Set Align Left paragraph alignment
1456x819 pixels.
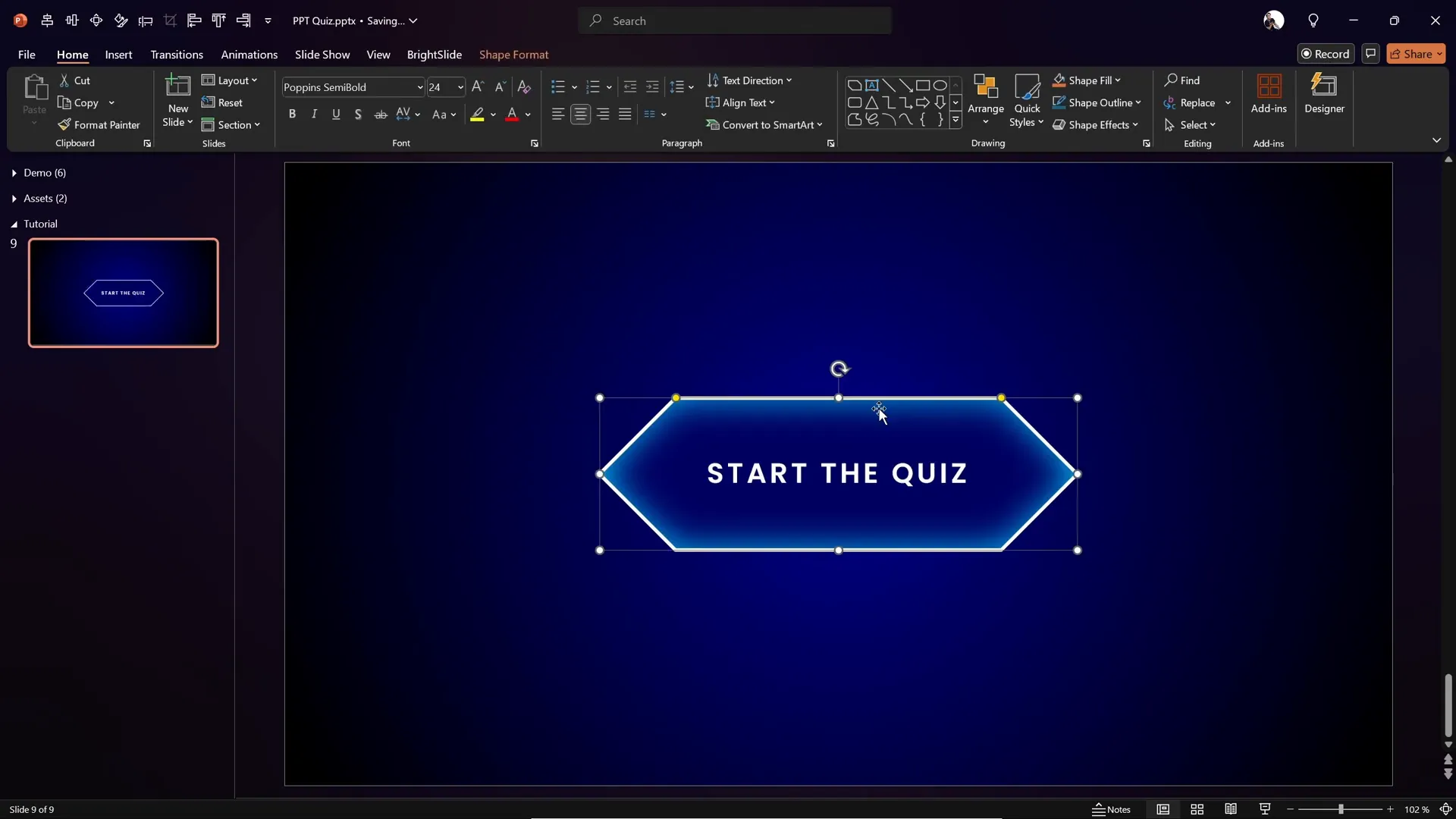(558, 114)
